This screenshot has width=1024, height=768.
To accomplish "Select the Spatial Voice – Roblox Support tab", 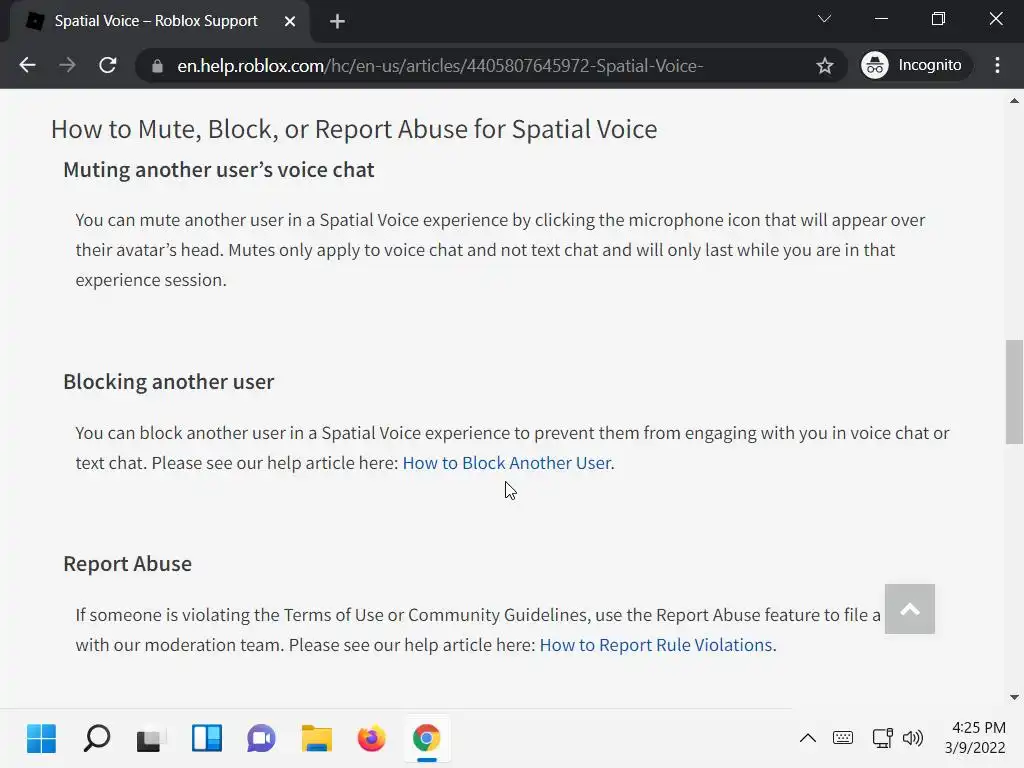I will coord(155,21).
